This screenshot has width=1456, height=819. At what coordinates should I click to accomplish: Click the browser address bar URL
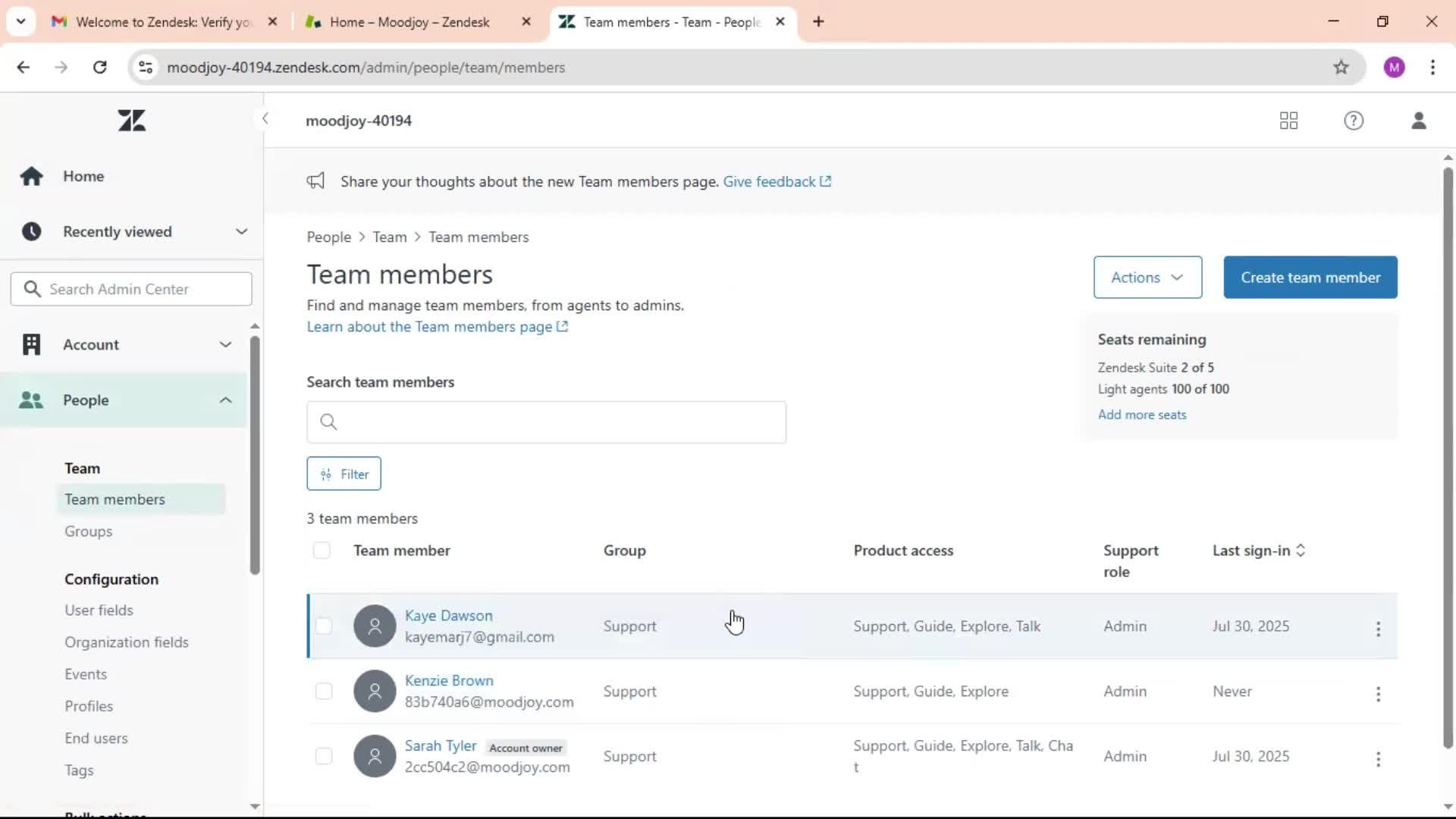(366, 67)
